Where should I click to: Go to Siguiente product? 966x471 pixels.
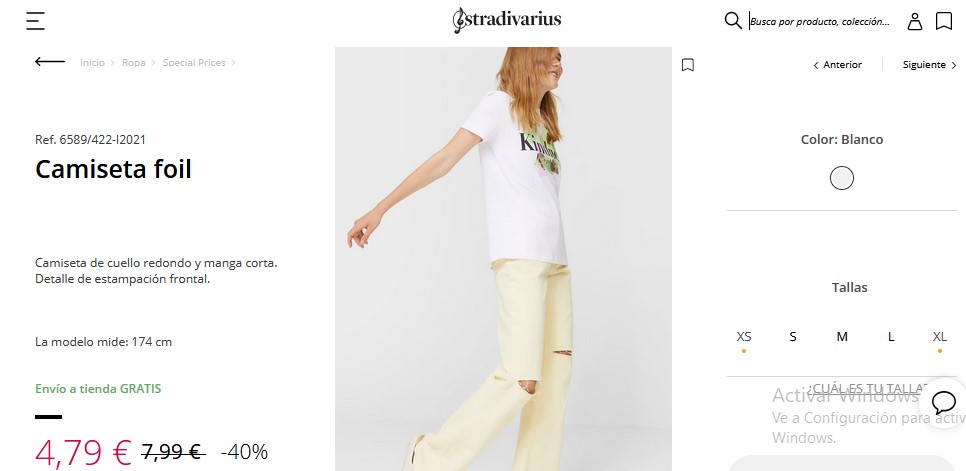pyautogui.click(x=930, y=65)
